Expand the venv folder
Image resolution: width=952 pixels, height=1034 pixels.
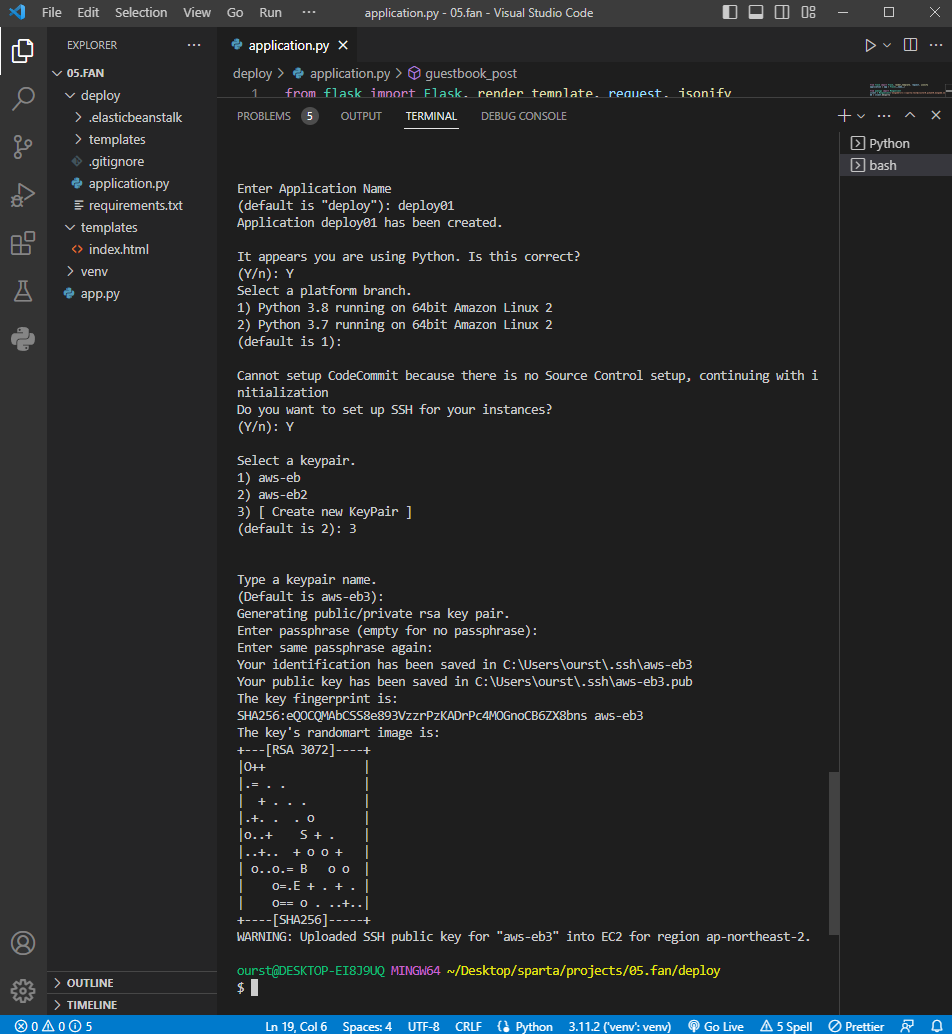pos(132,272)
